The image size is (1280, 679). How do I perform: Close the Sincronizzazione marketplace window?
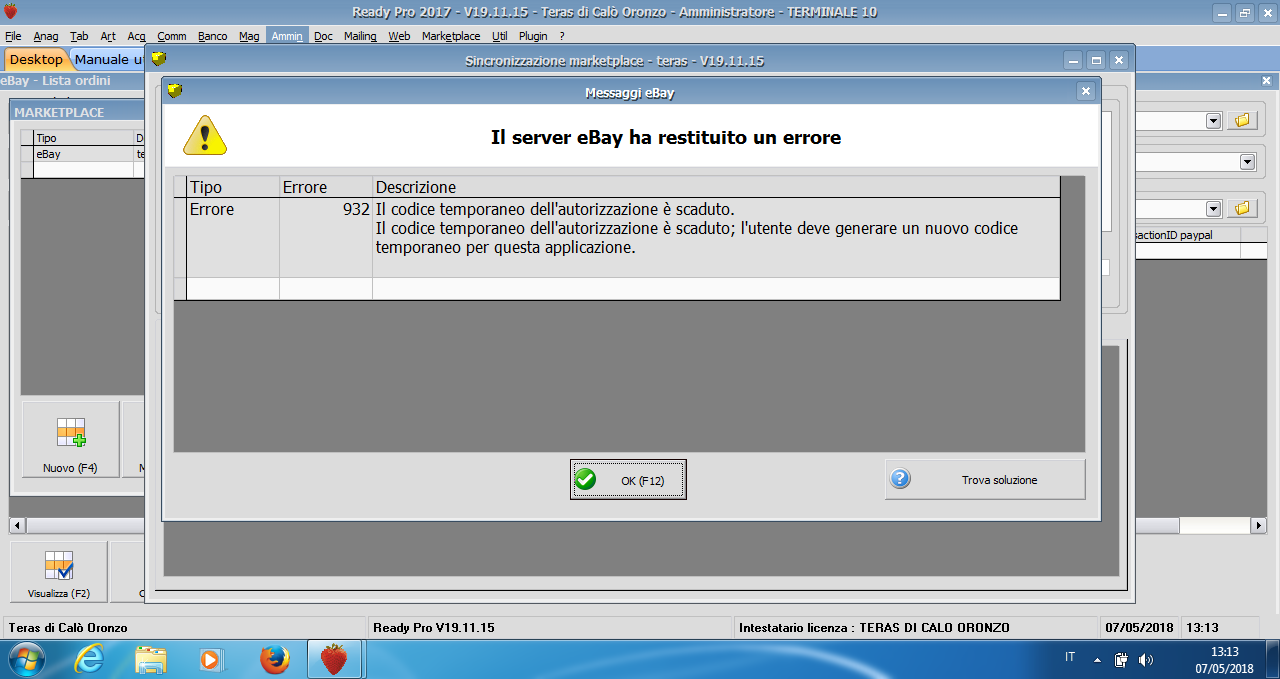coord(1119,60)
